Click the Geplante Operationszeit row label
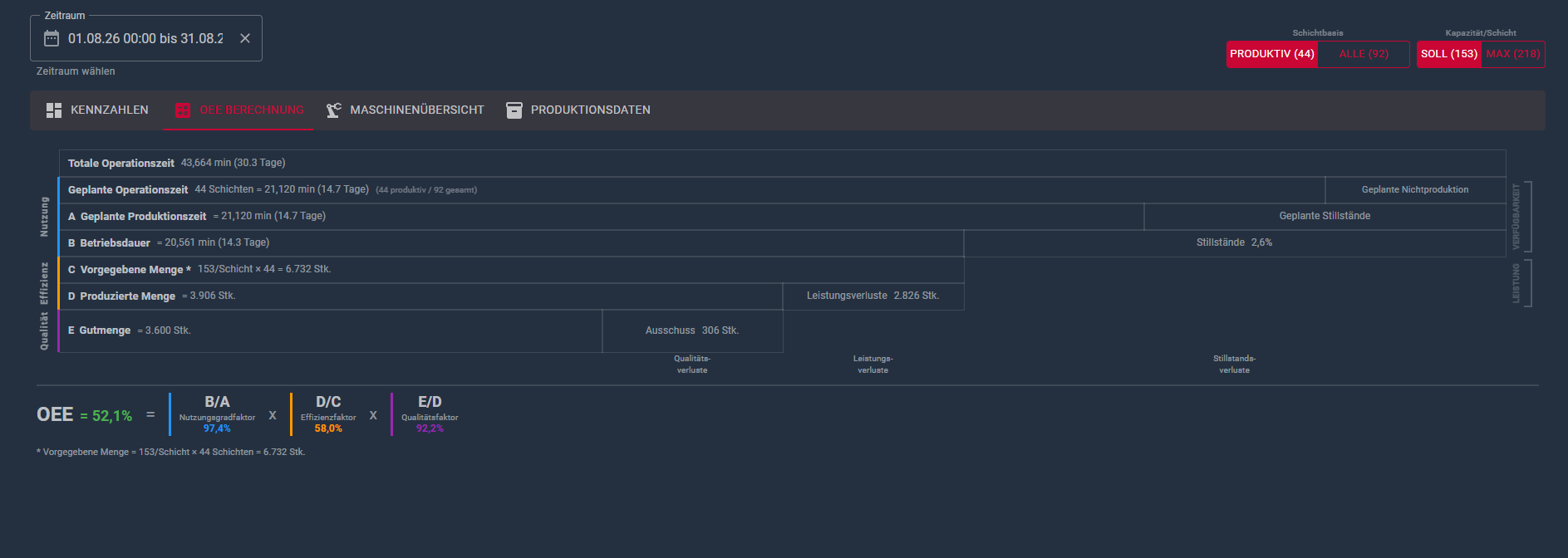The image size is (1568, 558). point(128,190)
